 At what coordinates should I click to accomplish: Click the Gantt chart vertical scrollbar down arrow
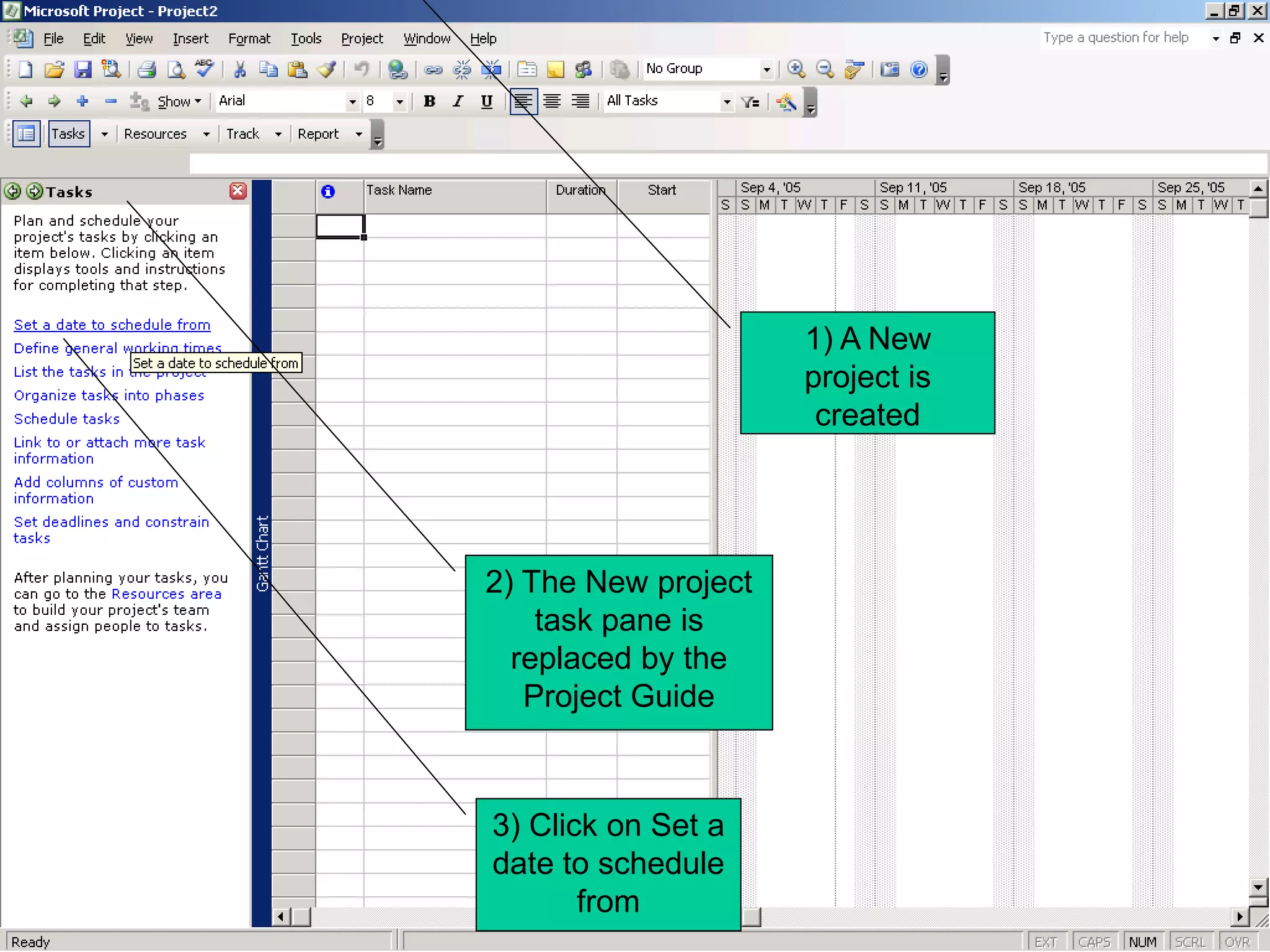coord(1258,887)
